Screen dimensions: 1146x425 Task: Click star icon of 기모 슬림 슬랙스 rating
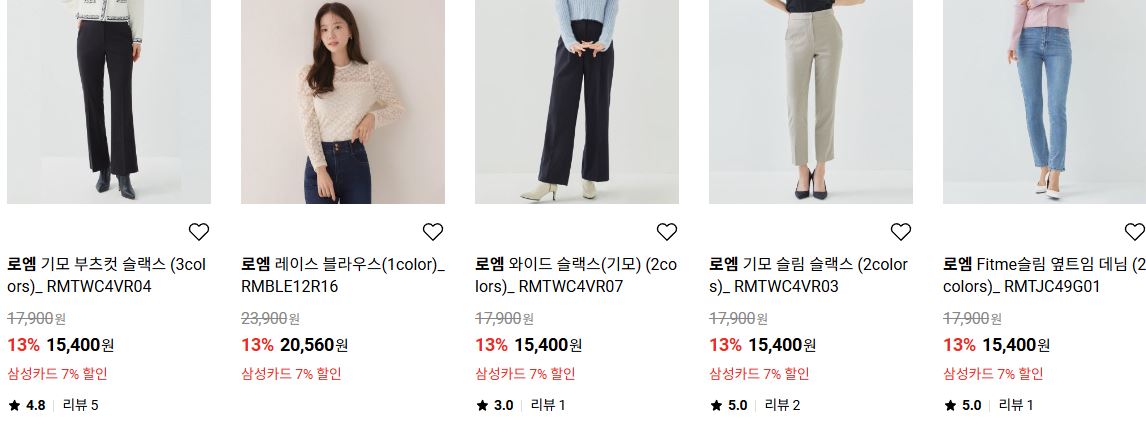pyautogui.click(x=716, y=405)
